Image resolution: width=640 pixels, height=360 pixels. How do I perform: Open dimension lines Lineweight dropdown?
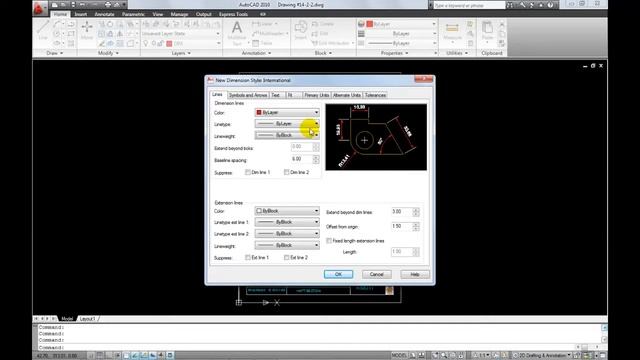coord(287,135)
